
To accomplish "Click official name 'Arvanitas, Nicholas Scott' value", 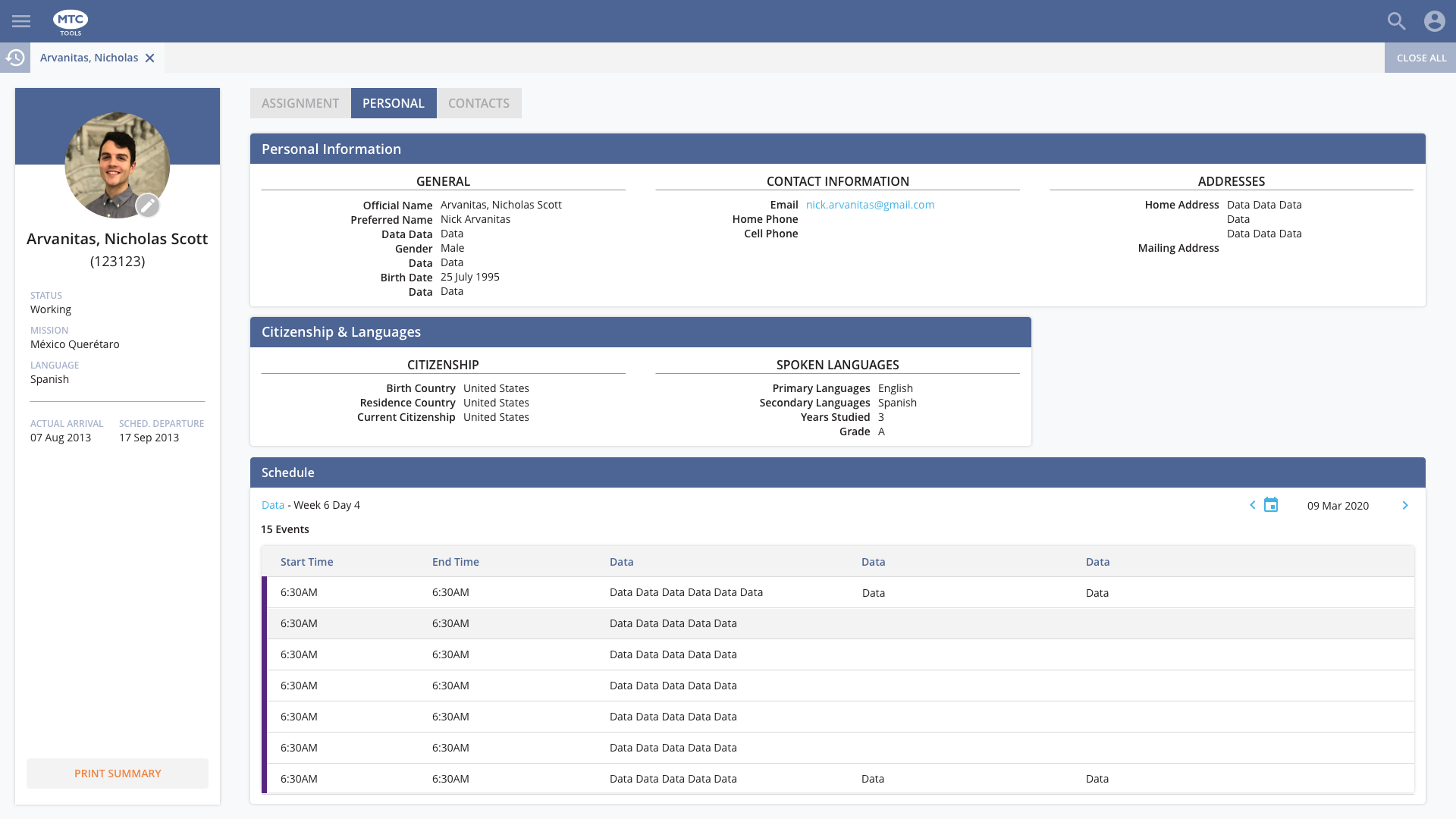I will [x=501, y=205].
